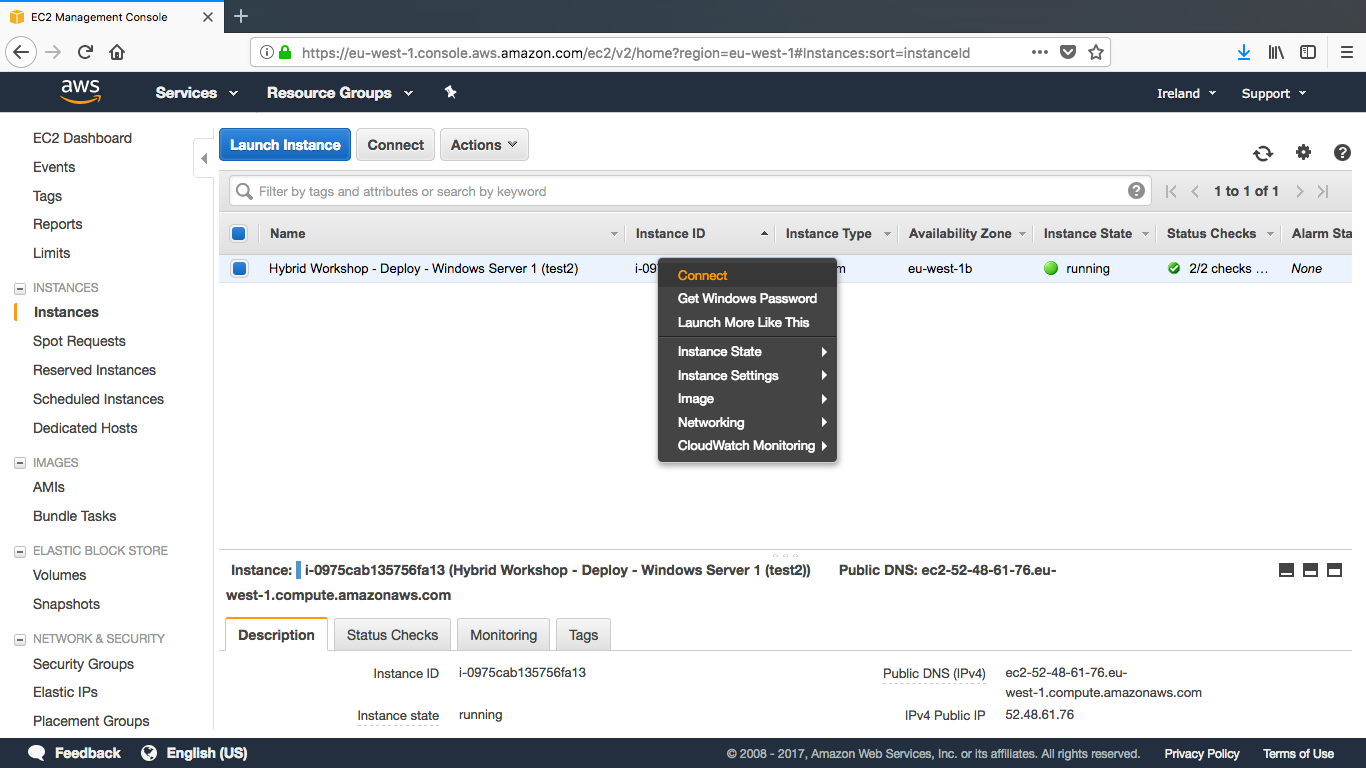This screenshot has height=768, width=1366.
Task: Open the Pocket save icon
Action: point(1068,52)
